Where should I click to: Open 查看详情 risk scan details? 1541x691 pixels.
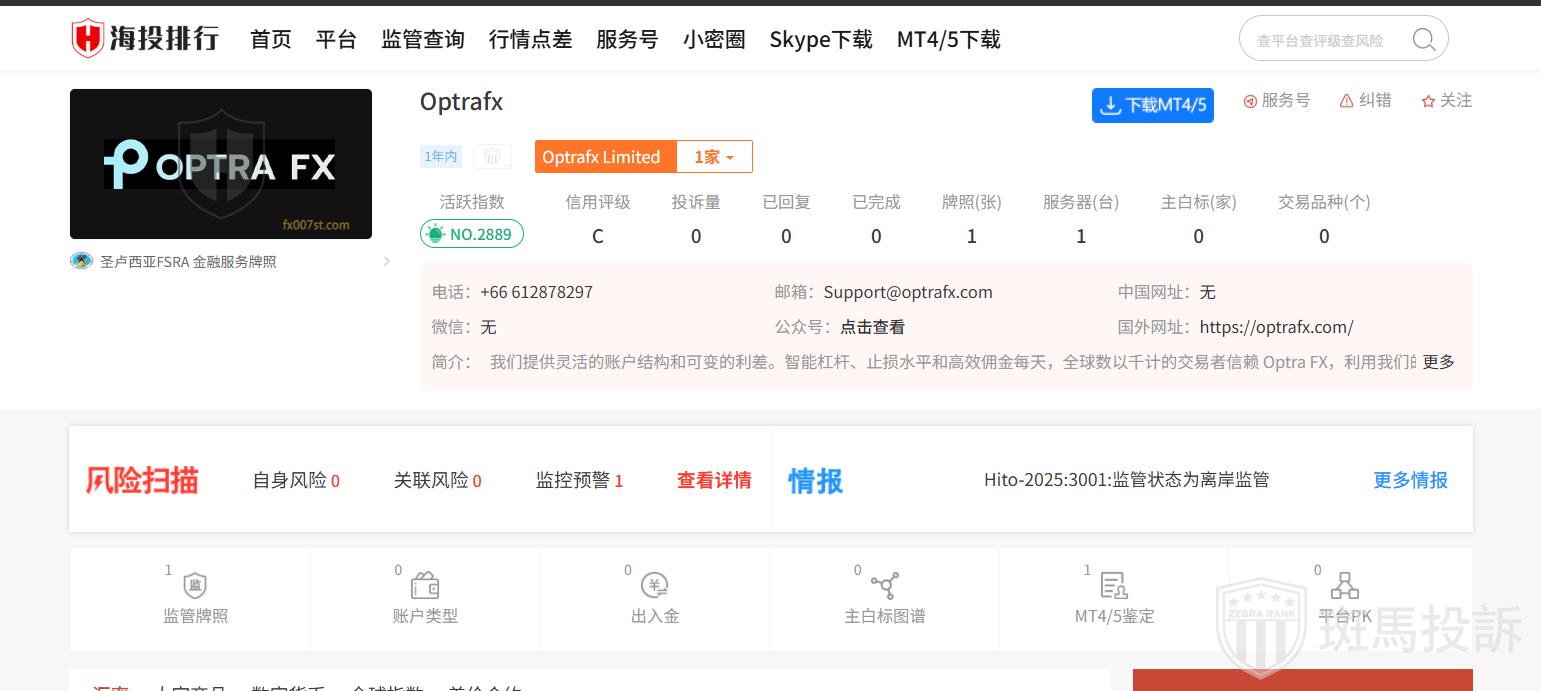(714, 480)
